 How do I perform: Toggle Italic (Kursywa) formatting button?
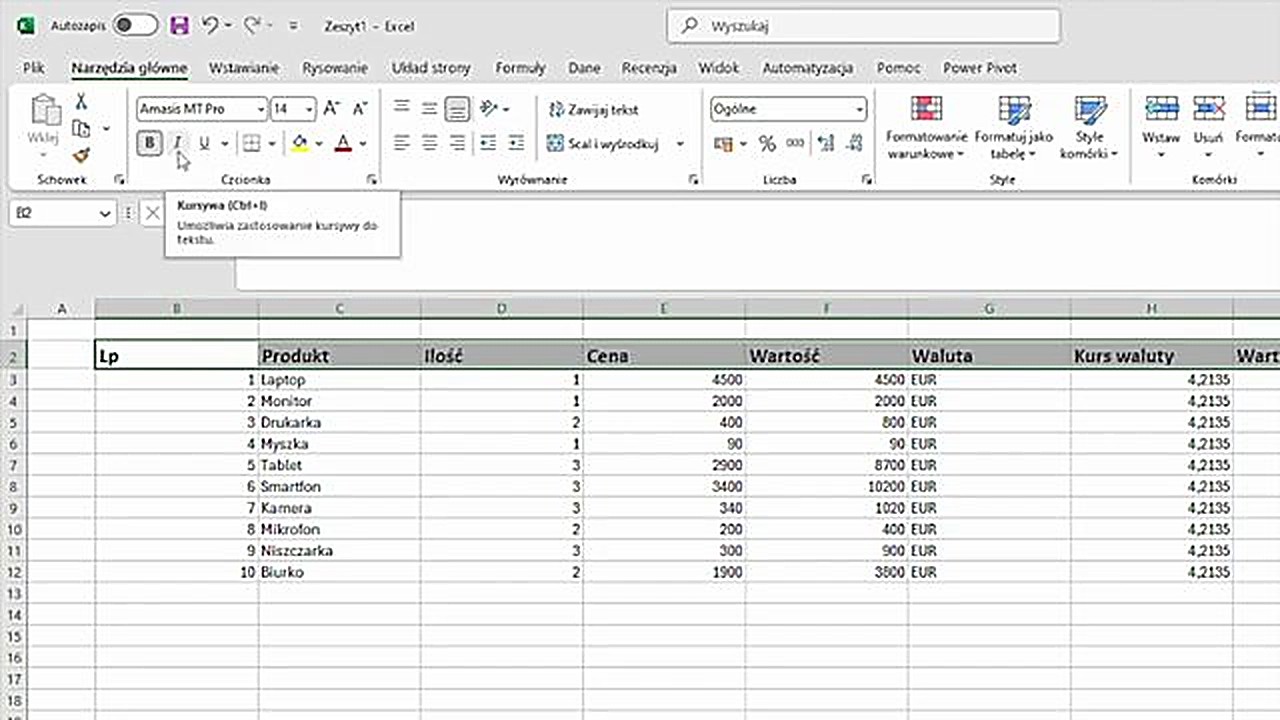coord(177,144)
